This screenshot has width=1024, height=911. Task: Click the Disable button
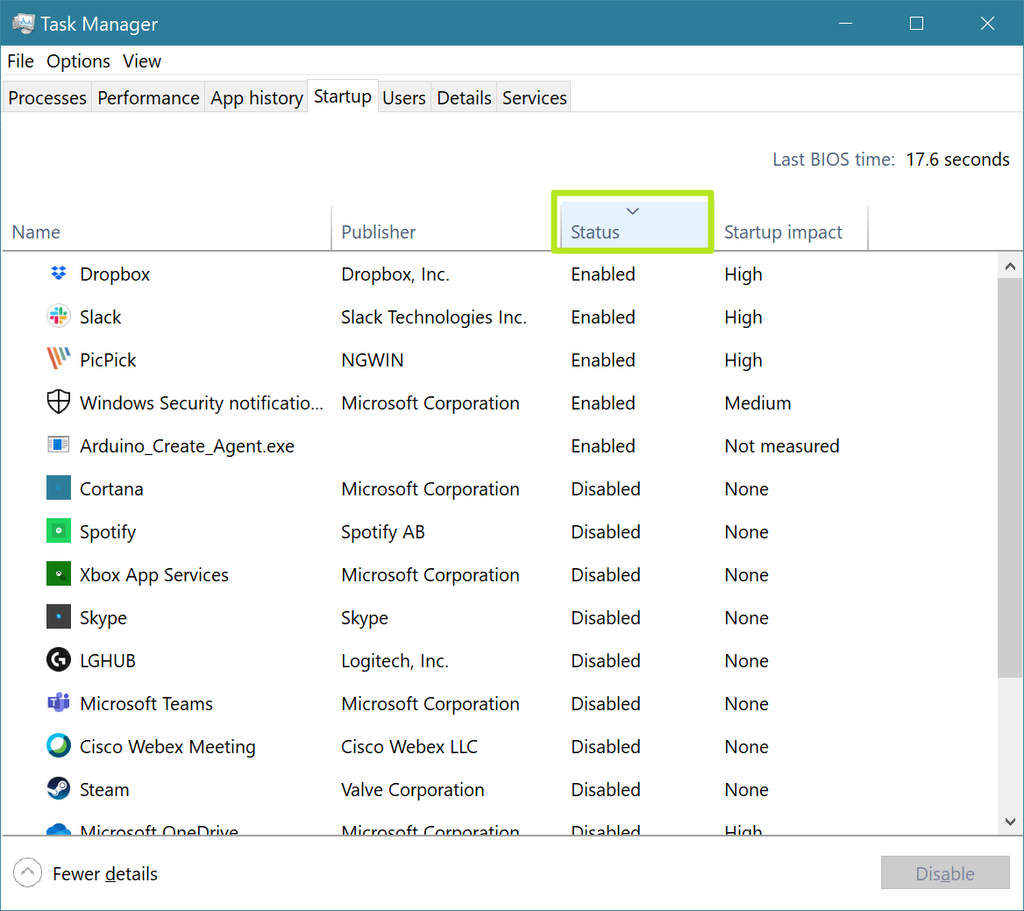(944, 873)
